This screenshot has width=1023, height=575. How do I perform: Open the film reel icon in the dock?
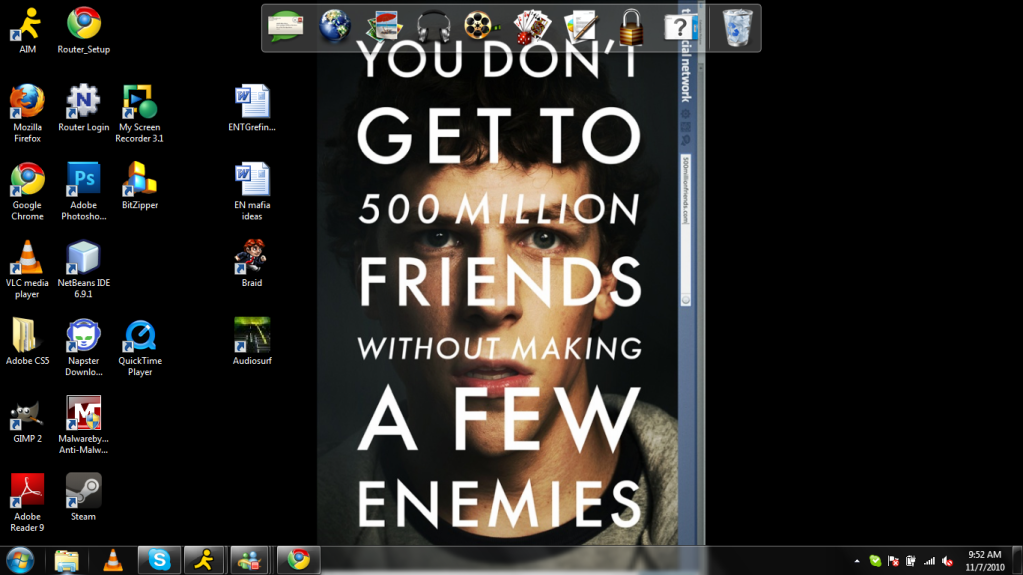[481, 26]
